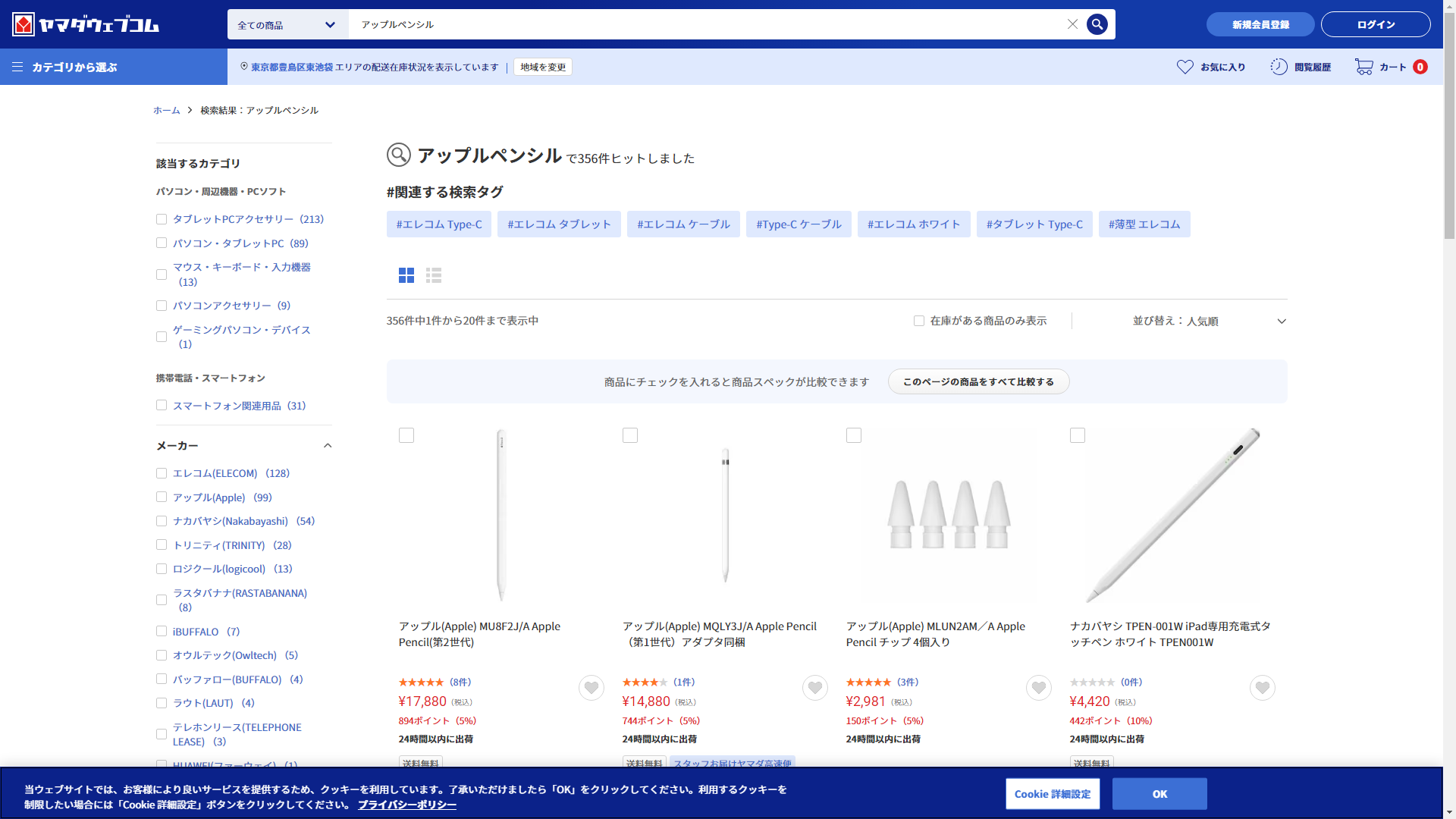Viewport: 1456px width, 819px height.
Task: Select the #エレコム Type-C search tag
Action: (x=439, y=224)
